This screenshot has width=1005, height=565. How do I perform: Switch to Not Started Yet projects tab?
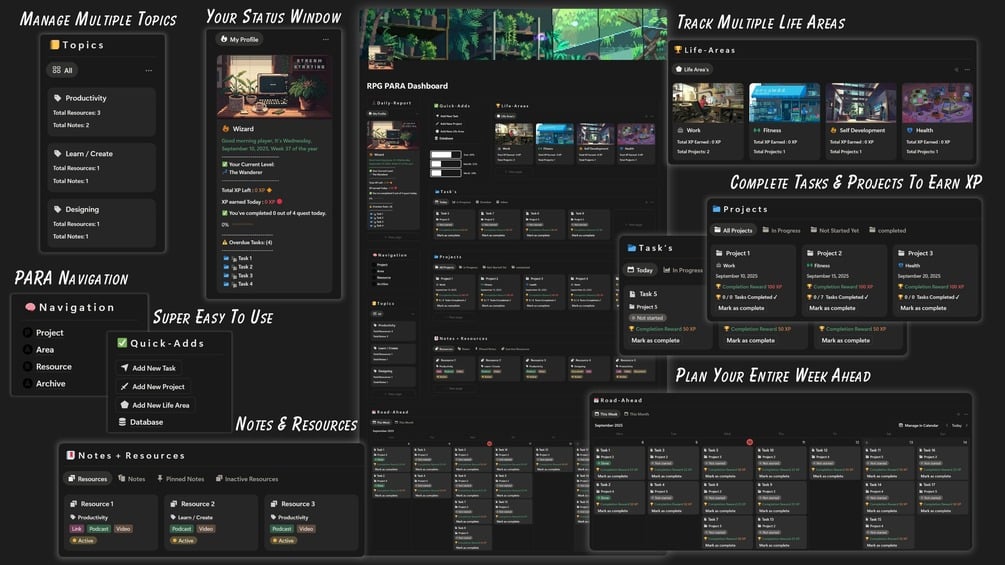point(834,230)
